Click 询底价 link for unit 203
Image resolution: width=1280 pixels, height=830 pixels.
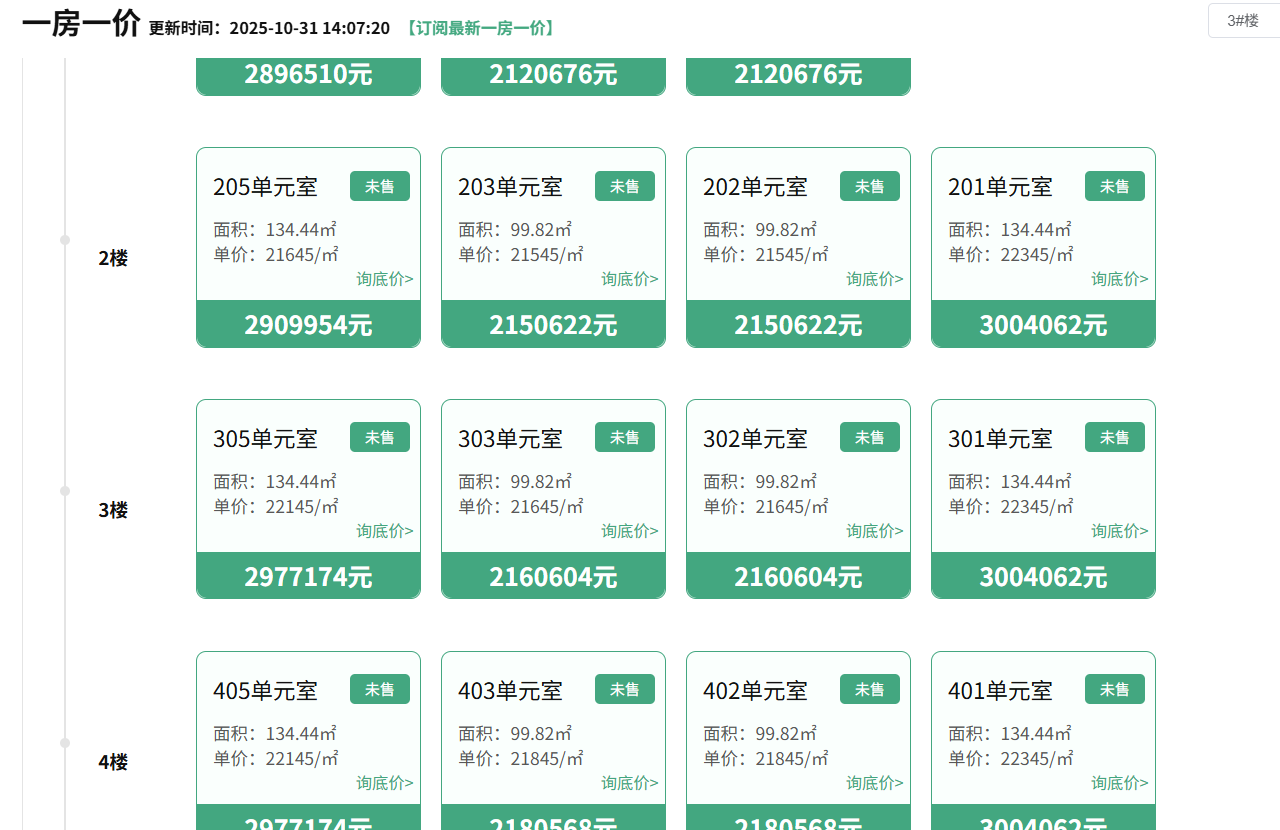(629, 279)
